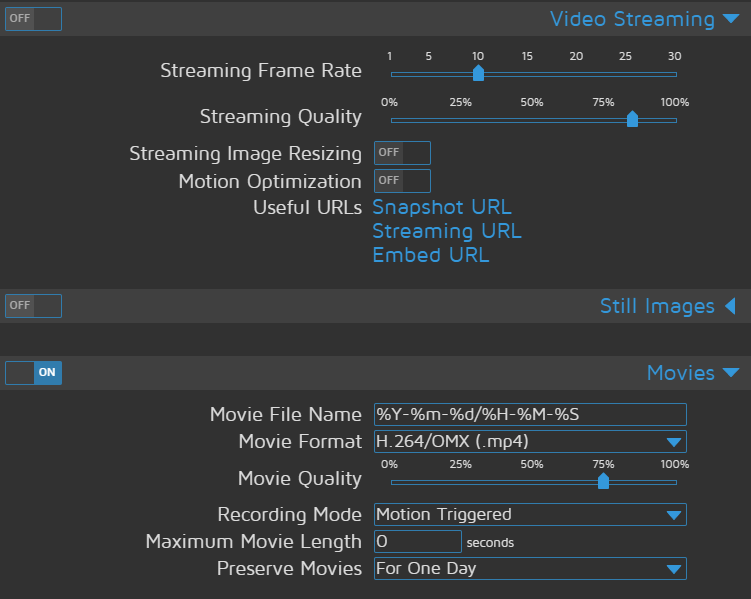Open the Embed URL link
The height and width of the screenshot is (599, 751).
pyautogui.click(x=431, y=255)
